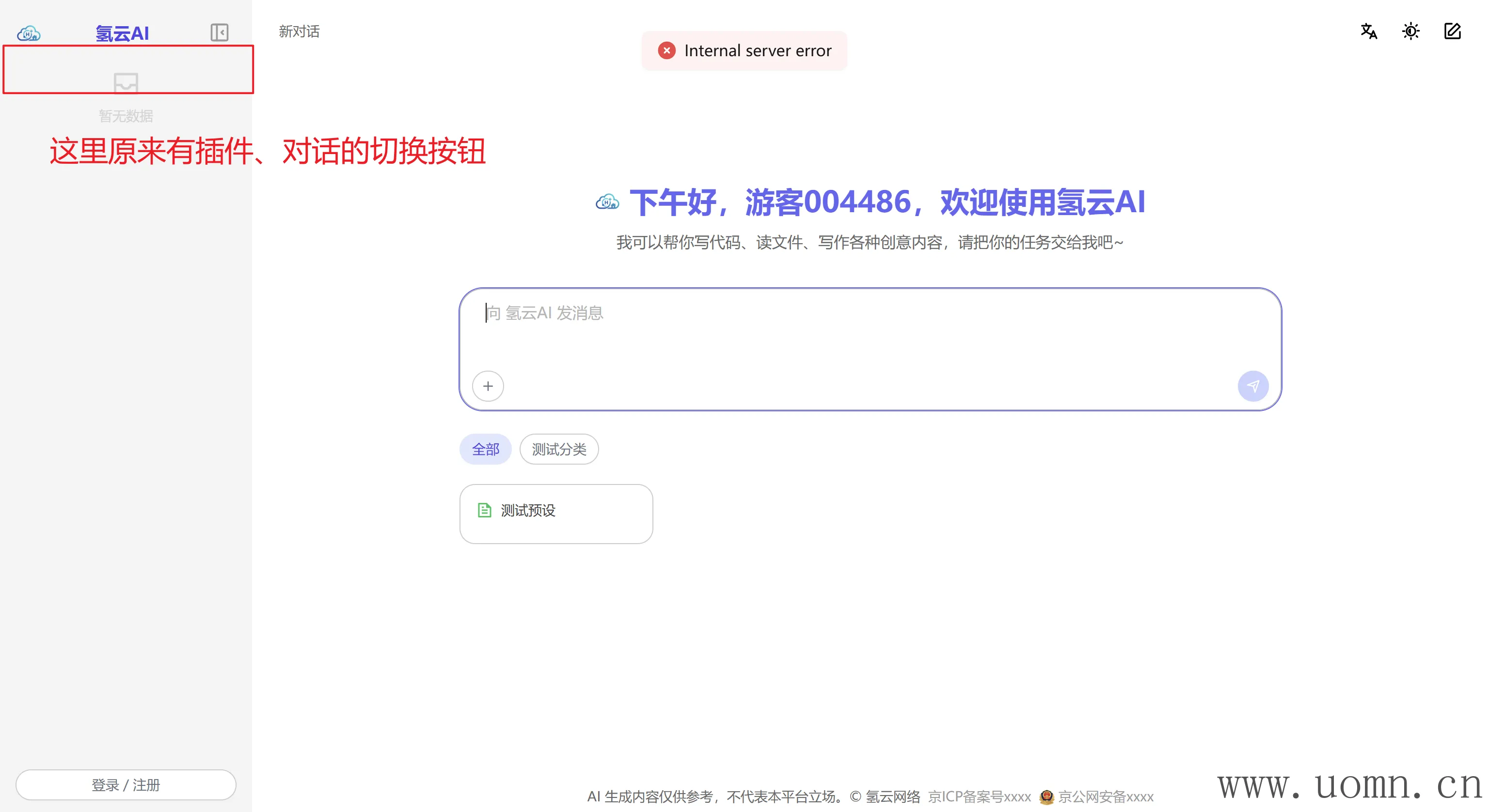The height and width of the screenshot is (812, 1489).
Task: Start new chat with edit icon
Action: click(x=1452, y=31)
